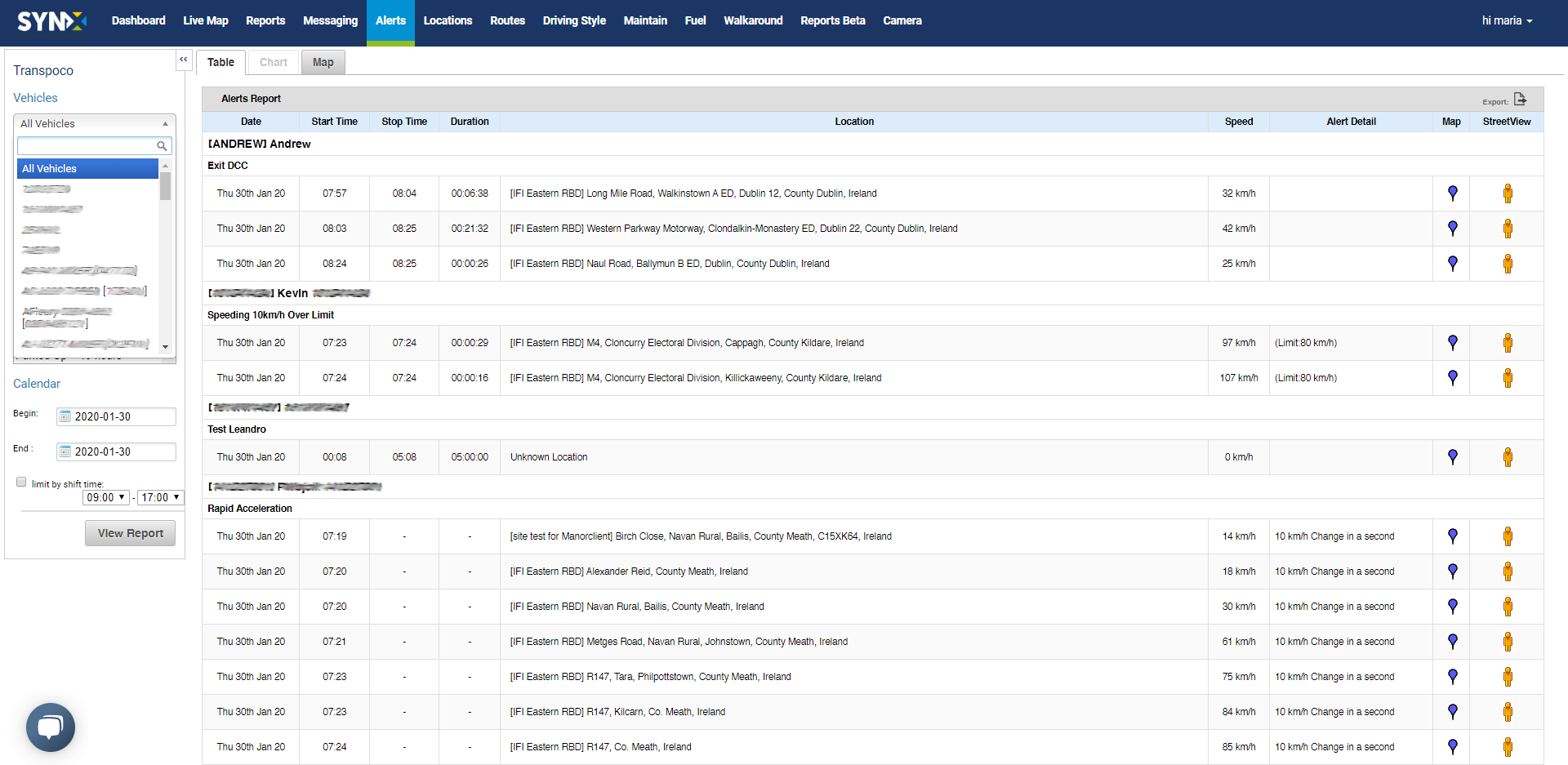The image size is (1568, 765).
Task: Open StreetView for Kilcarn alert
Action: click(1508, 712)
